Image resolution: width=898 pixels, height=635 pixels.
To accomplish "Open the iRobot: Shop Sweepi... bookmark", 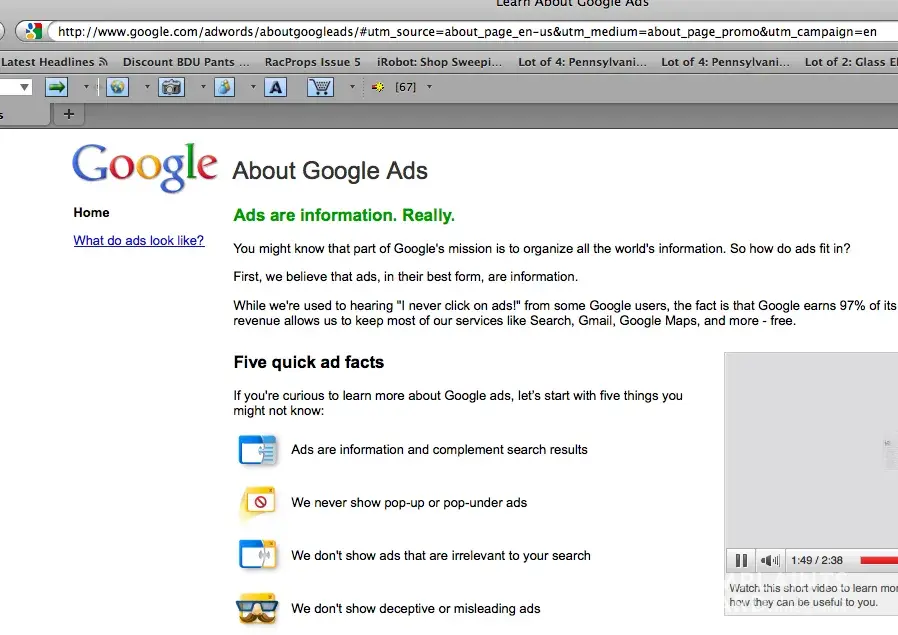I will coord(439,61).
